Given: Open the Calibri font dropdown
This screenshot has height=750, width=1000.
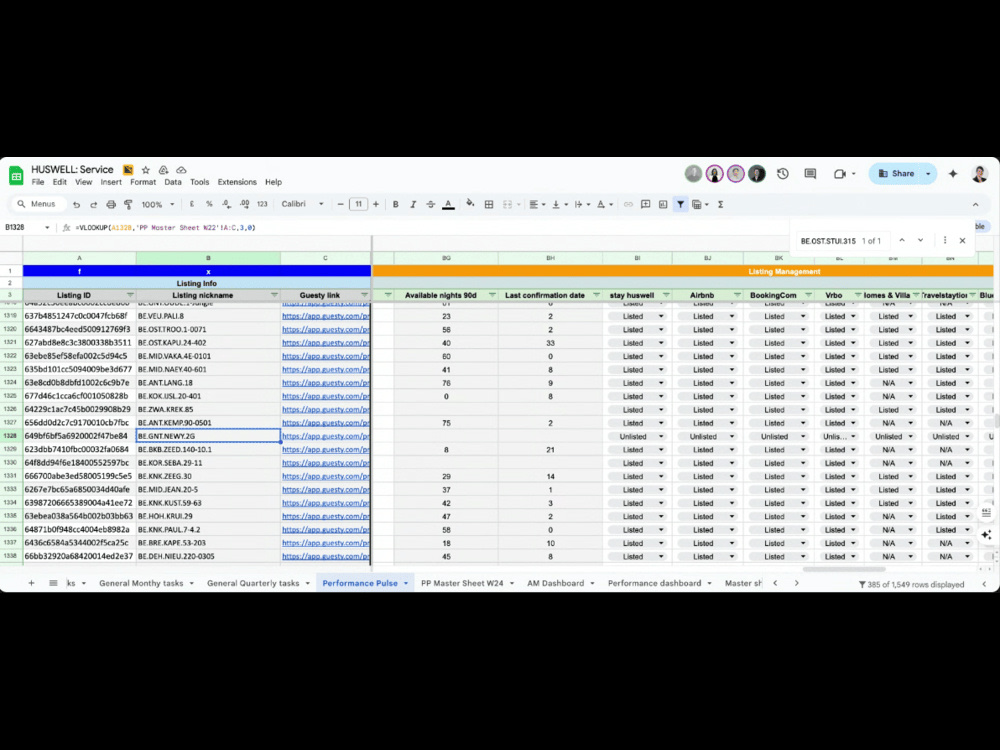Looking at the screenshot, I should tap(303, 205).
